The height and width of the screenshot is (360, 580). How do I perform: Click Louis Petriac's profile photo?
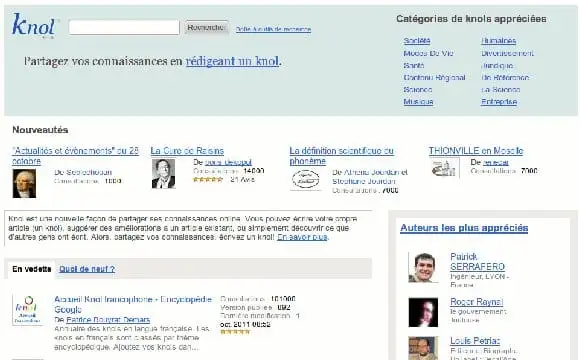423,348
